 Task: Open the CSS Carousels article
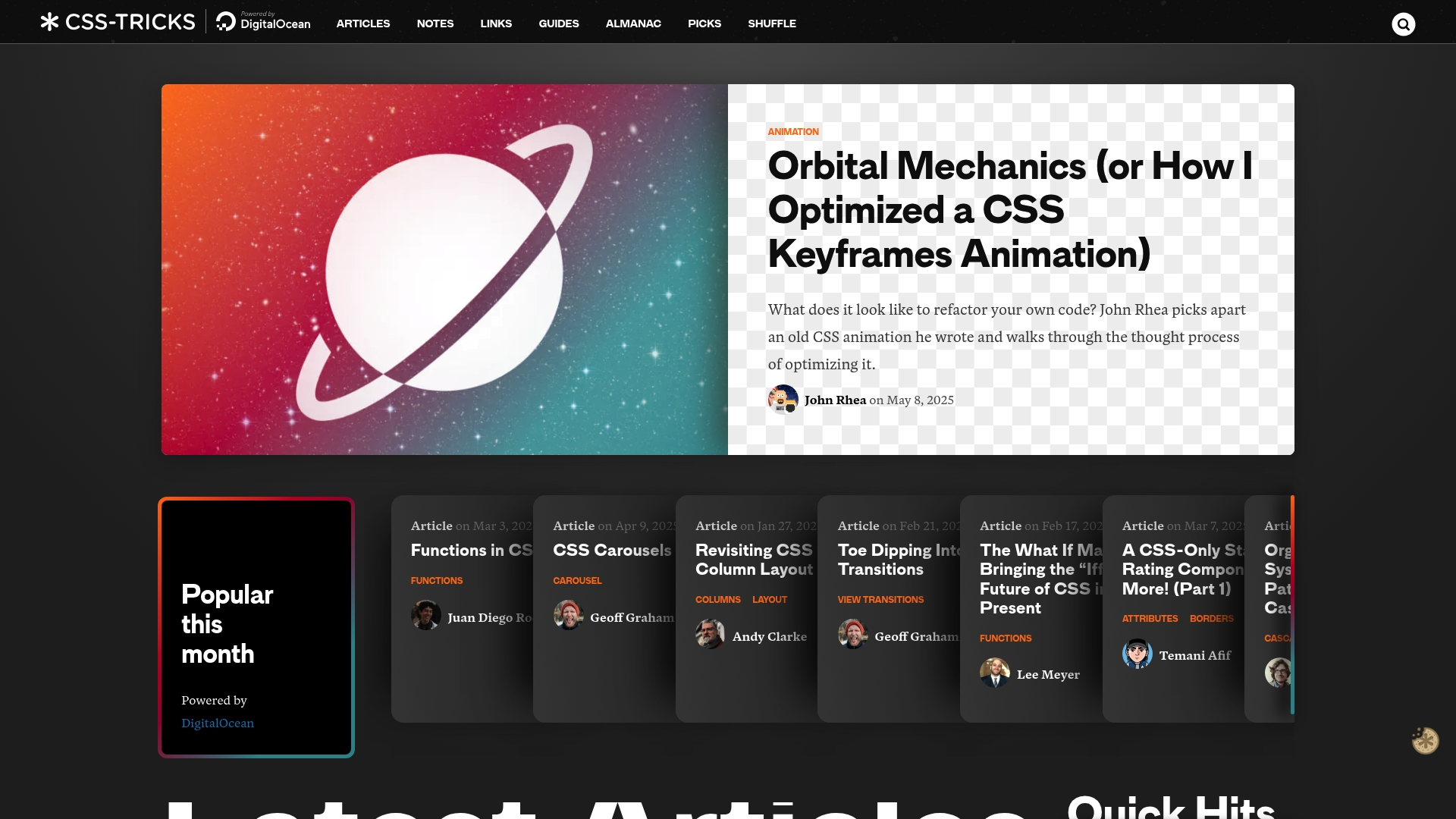click(612, 551)
